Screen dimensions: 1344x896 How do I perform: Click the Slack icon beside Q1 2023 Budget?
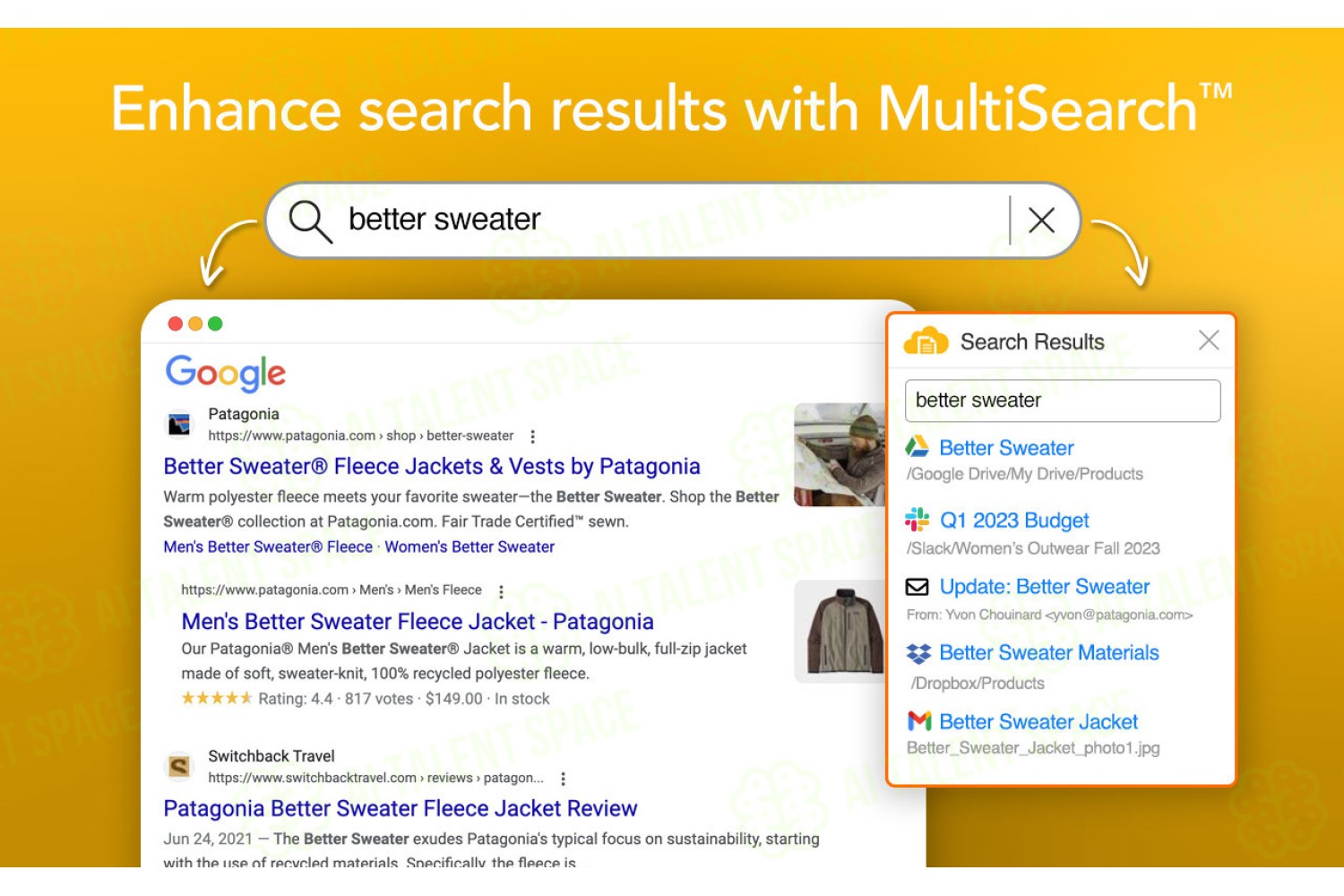[x=917, y=520]
